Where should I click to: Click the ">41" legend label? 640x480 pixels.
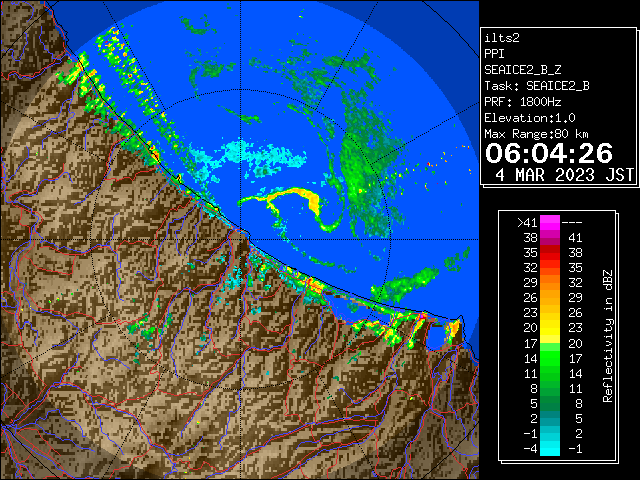coord(527,222)
